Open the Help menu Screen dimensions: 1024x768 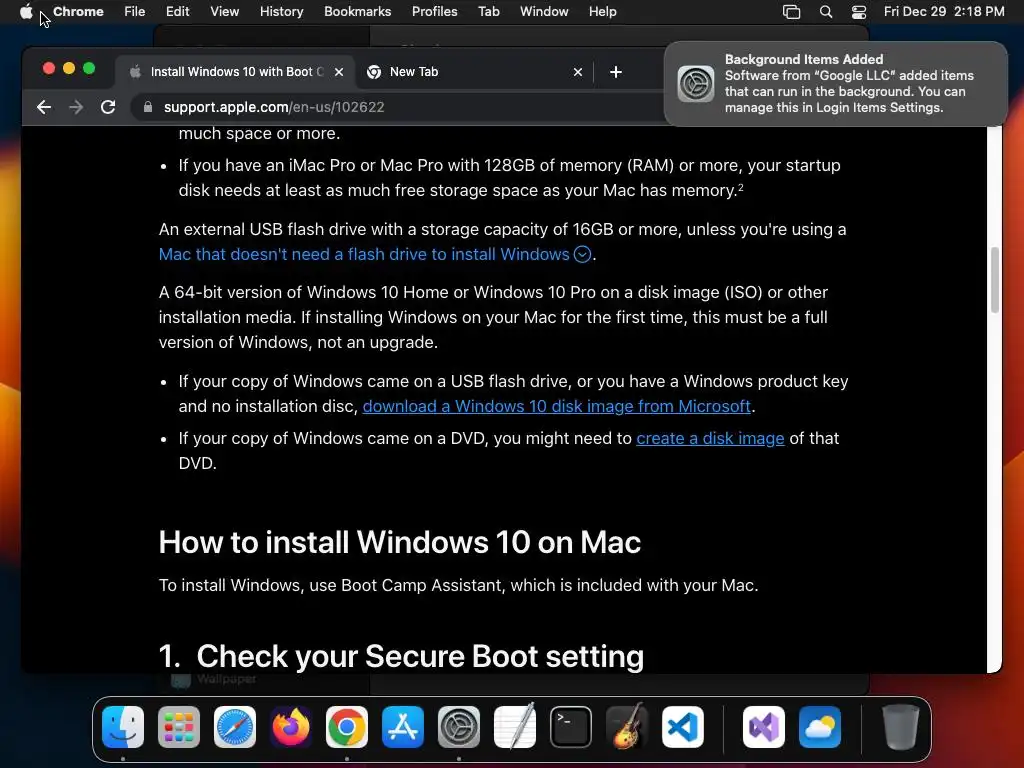pyautogui.click(x=602, y=12)
